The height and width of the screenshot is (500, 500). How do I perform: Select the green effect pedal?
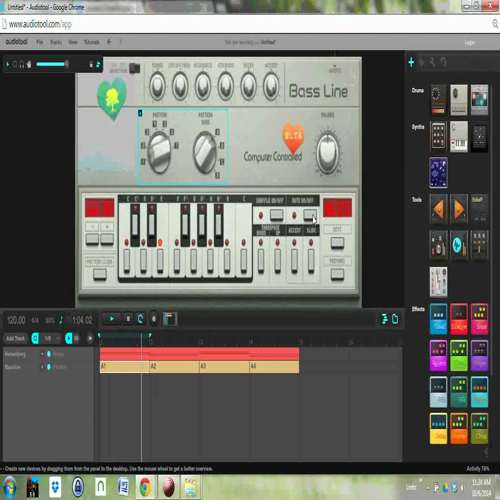click(459, 356)
